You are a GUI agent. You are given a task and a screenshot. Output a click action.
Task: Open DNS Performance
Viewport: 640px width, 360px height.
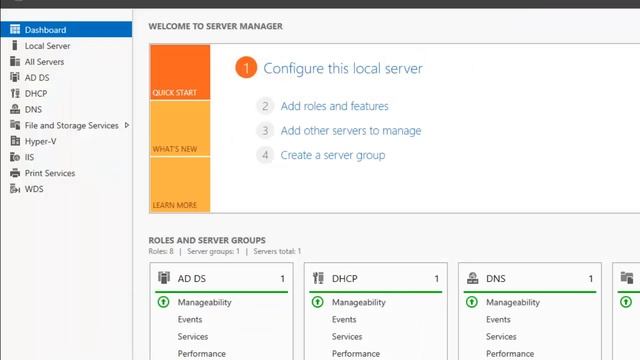(510, 354)
